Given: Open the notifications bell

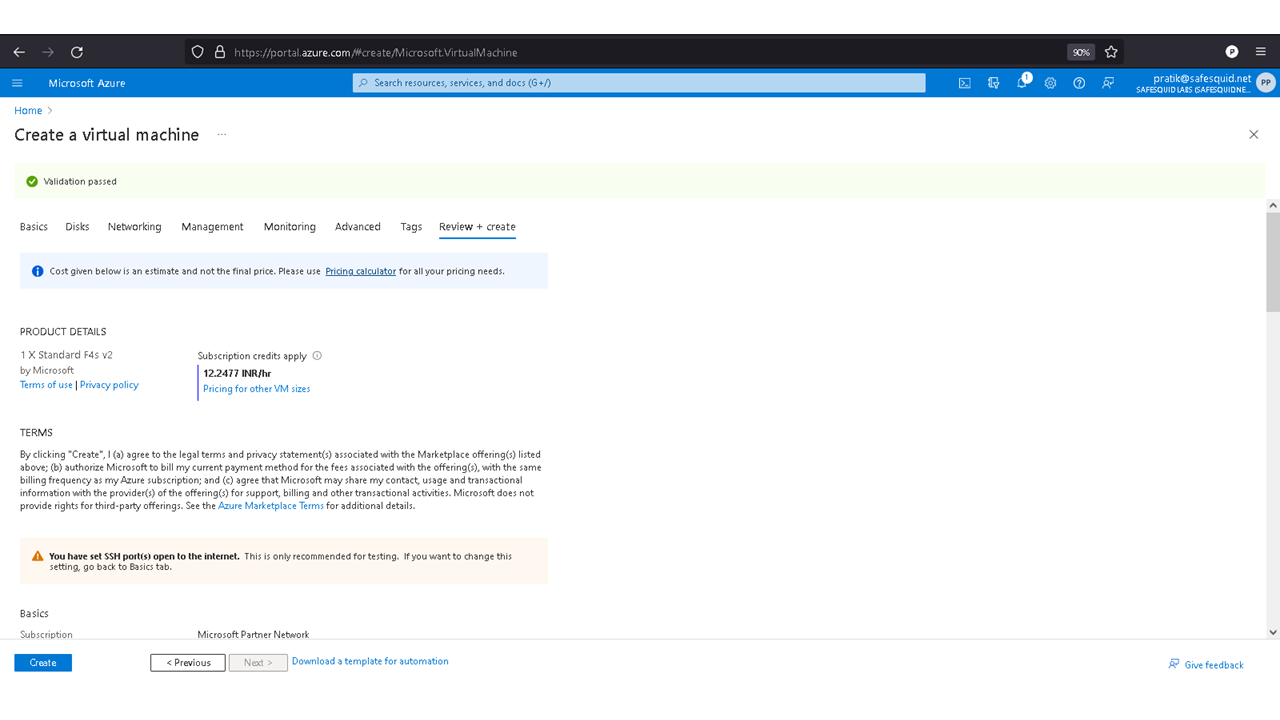Looking at the screenshot, I should point(1022,82).
